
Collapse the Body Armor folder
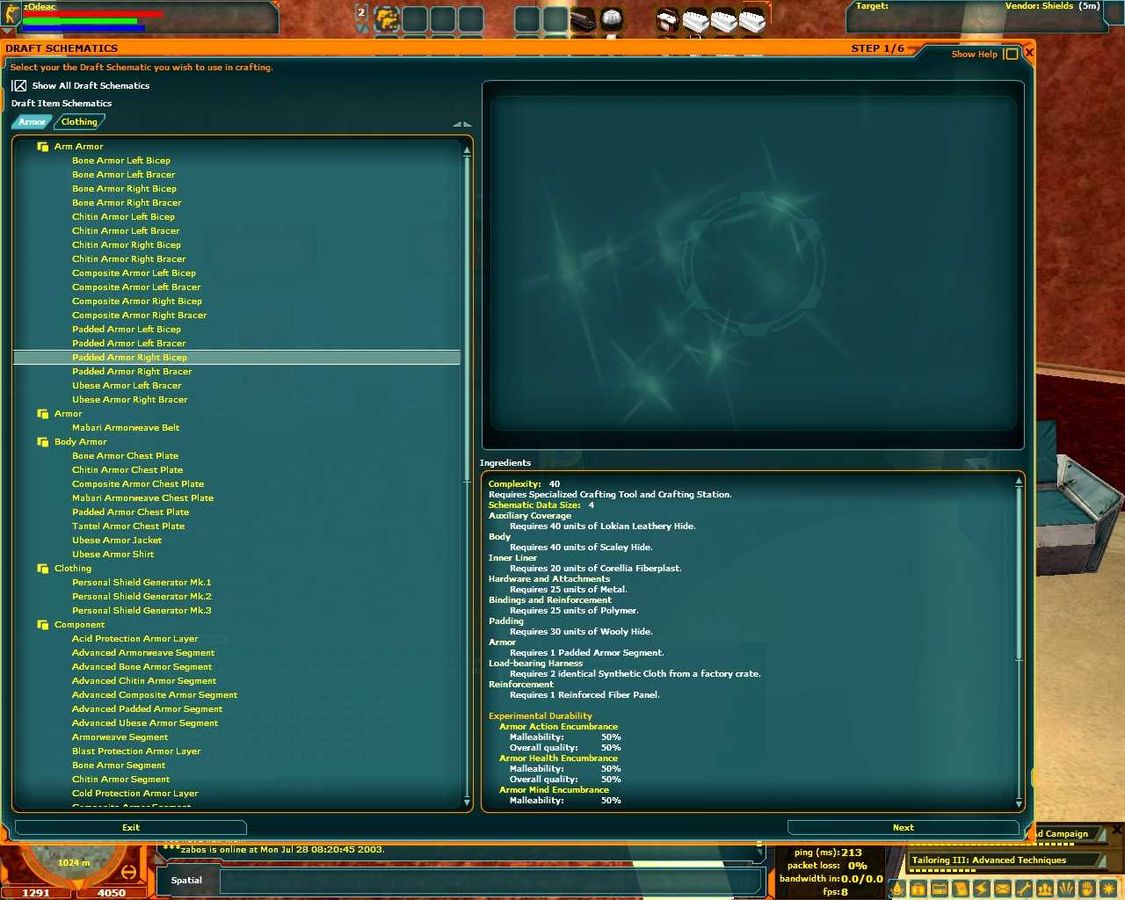tap(43, 442)
